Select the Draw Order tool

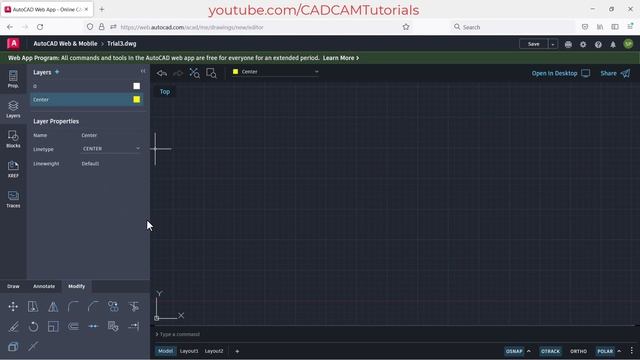click(x=13, y=347)
